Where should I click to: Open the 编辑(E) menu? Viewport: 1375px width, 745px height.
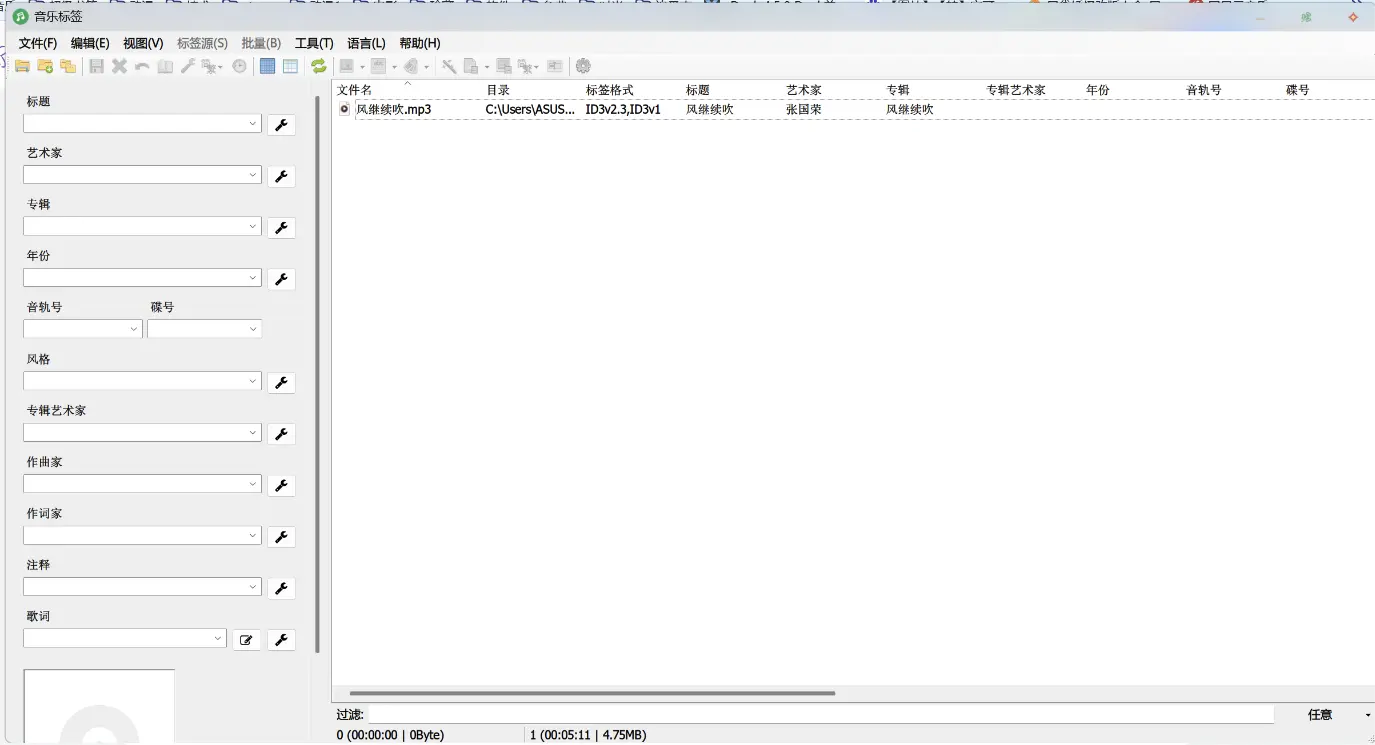[x=90, y=43]
